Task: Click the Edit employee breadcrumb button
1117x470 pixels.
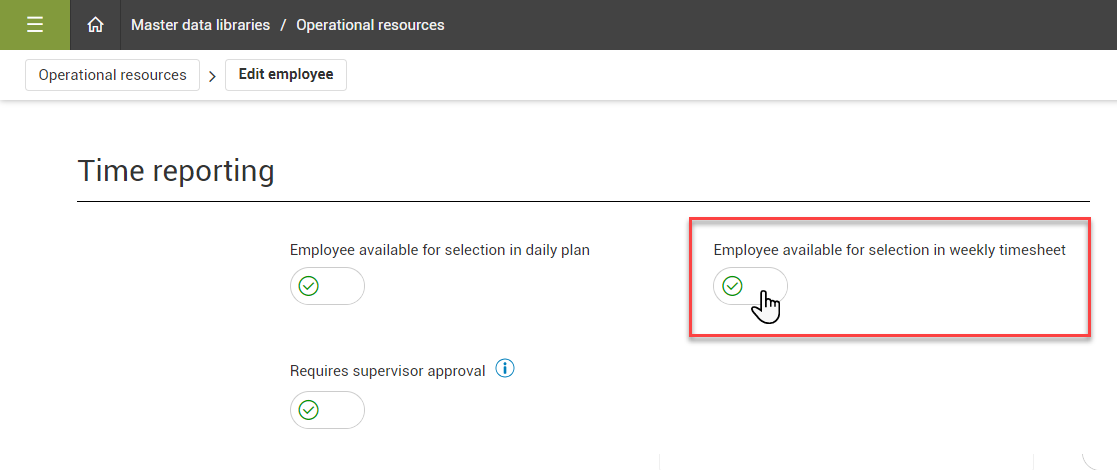Action: click(286, 75)
